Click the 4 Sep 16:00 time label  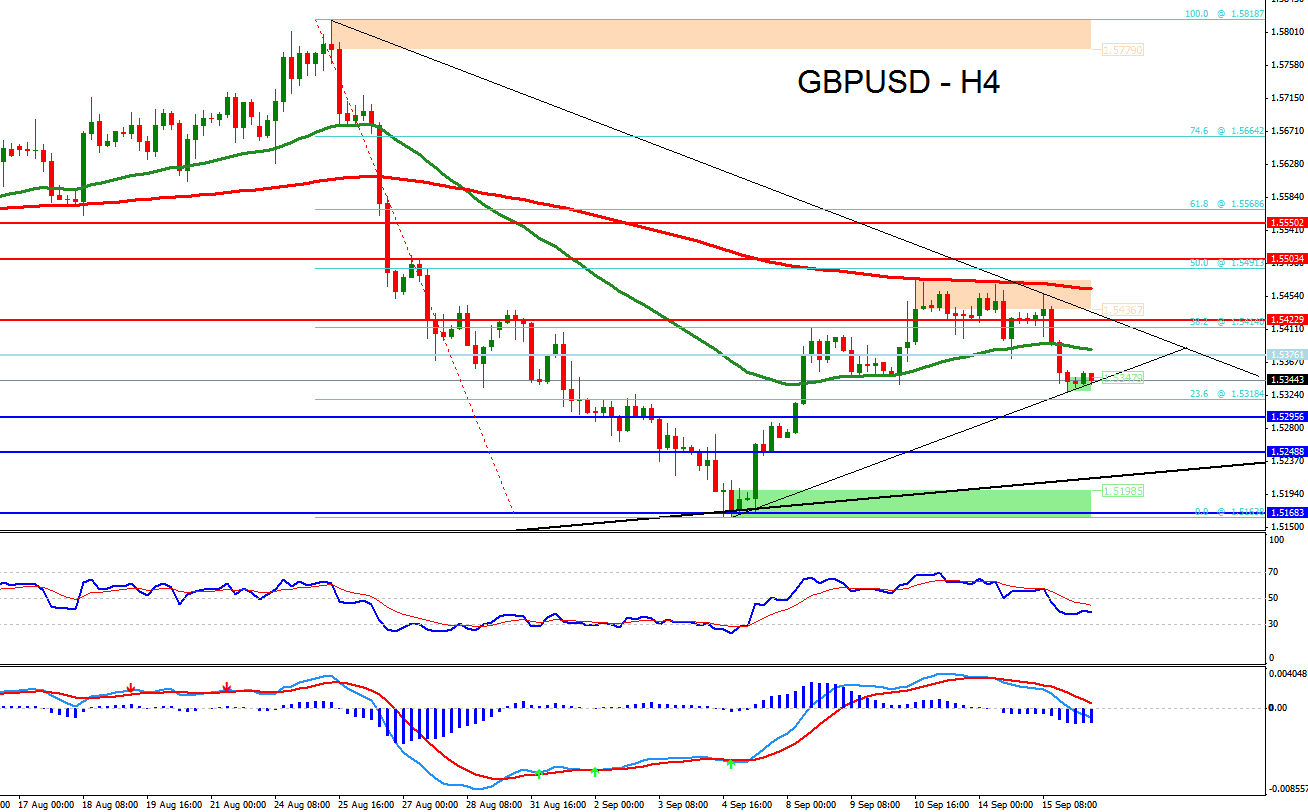749,804
